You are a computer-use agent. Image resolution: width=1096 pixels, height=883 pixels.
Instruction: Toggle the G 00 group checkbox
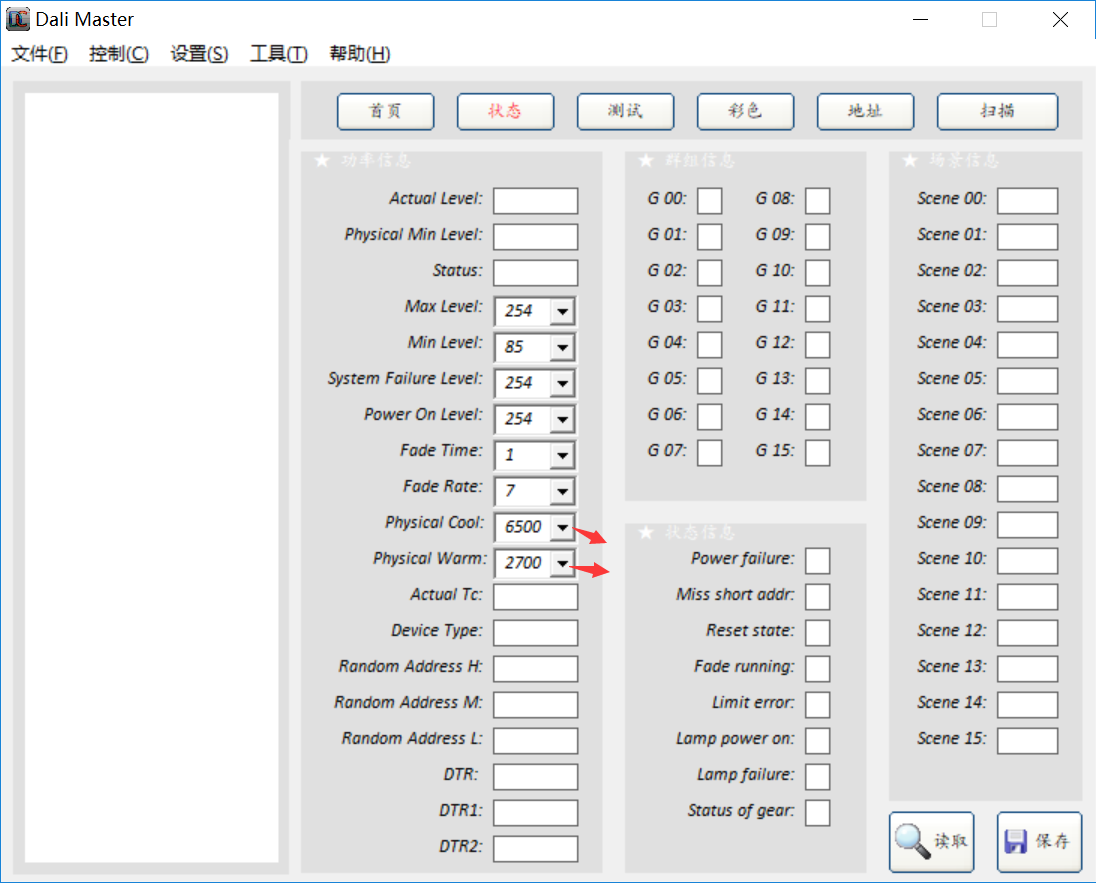point(709,200)
